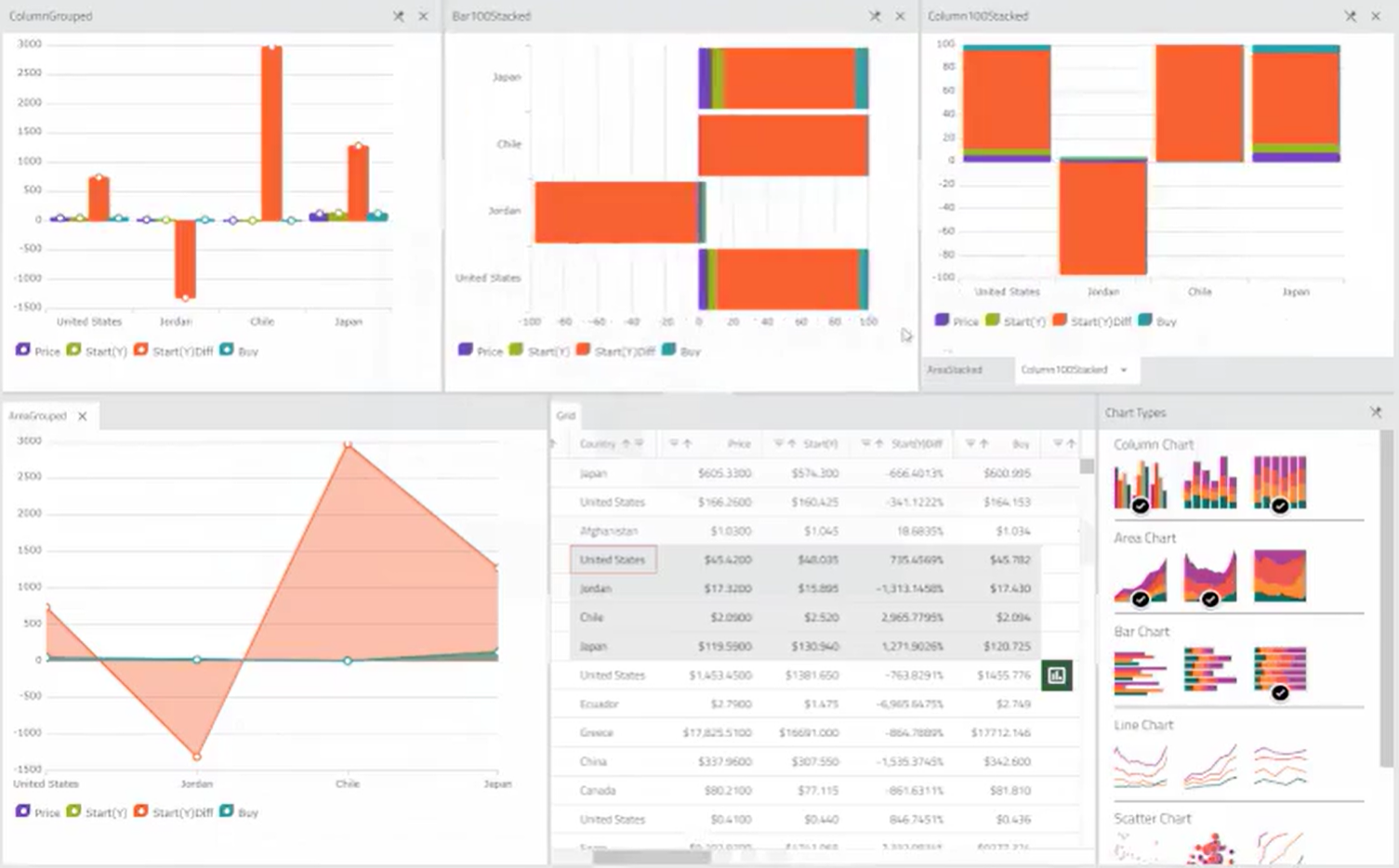
Task: Click the green chart button beside the grid
Action: tap(1056, 676)
